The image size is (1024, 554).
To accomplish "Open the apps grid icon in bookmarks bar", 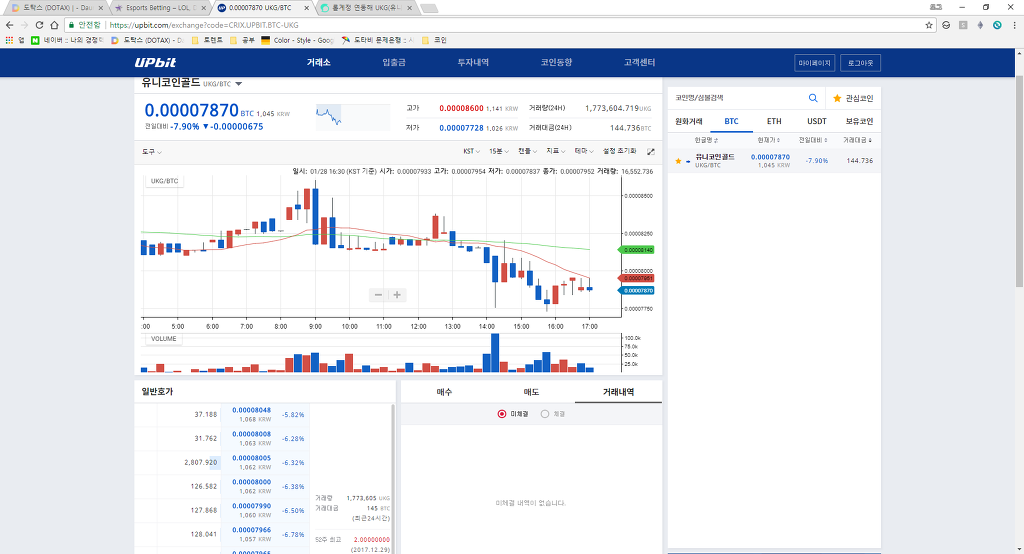I will pyautogui.click(x=9, y=40).
